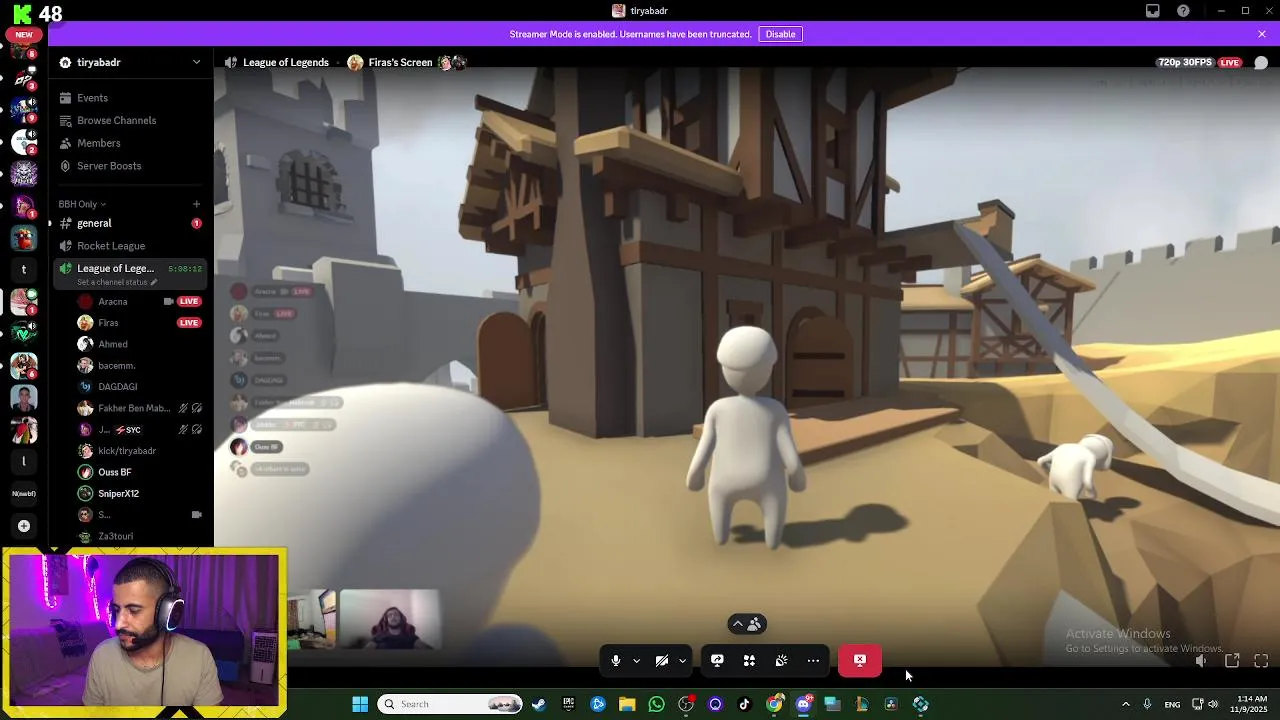Viewport: 1280px width, 720px height.
Task: Select the webcam thumbnail below stream
Action: [388, 620]
